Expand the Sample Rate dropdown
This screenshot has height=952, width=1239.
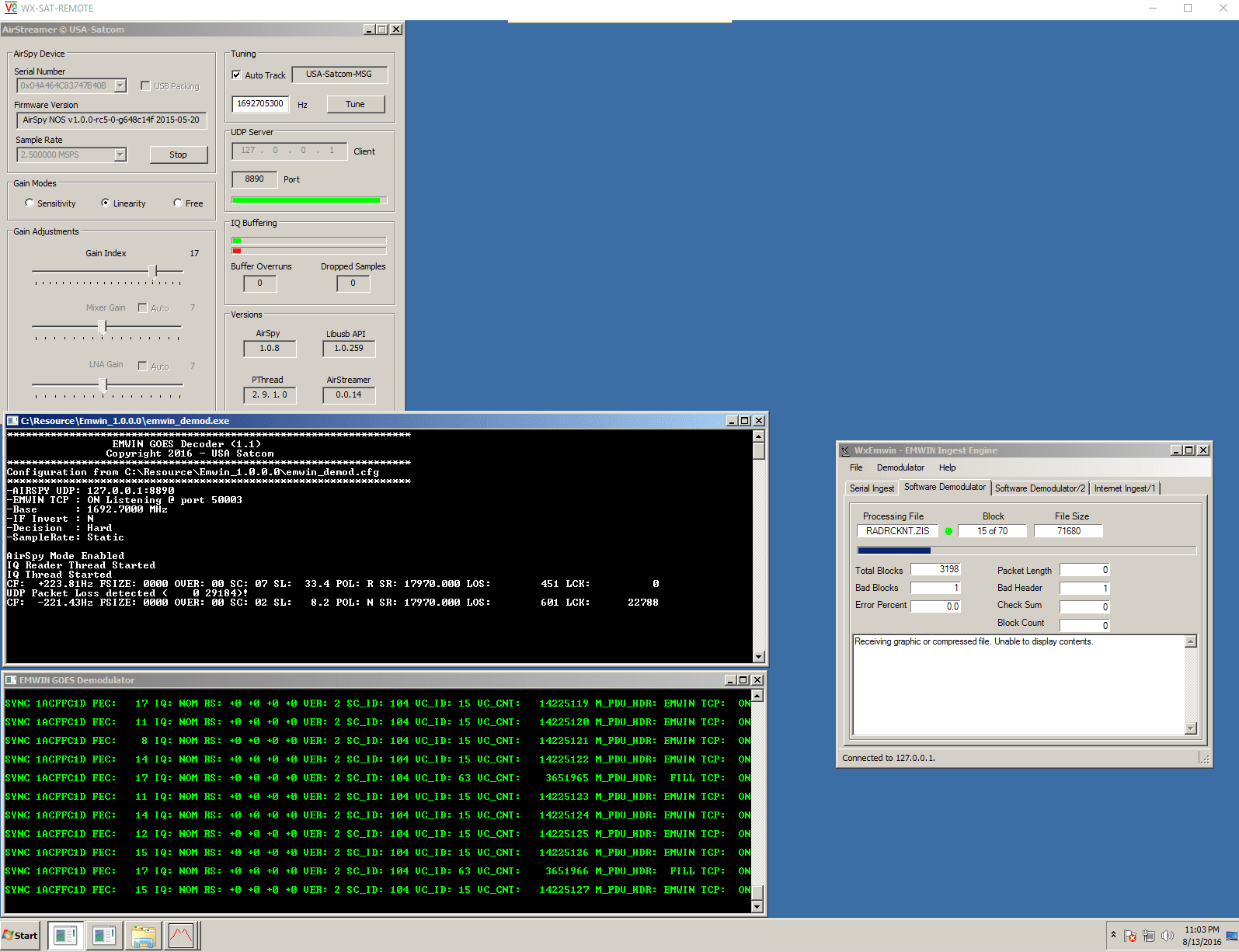click(x=120, y=155)
